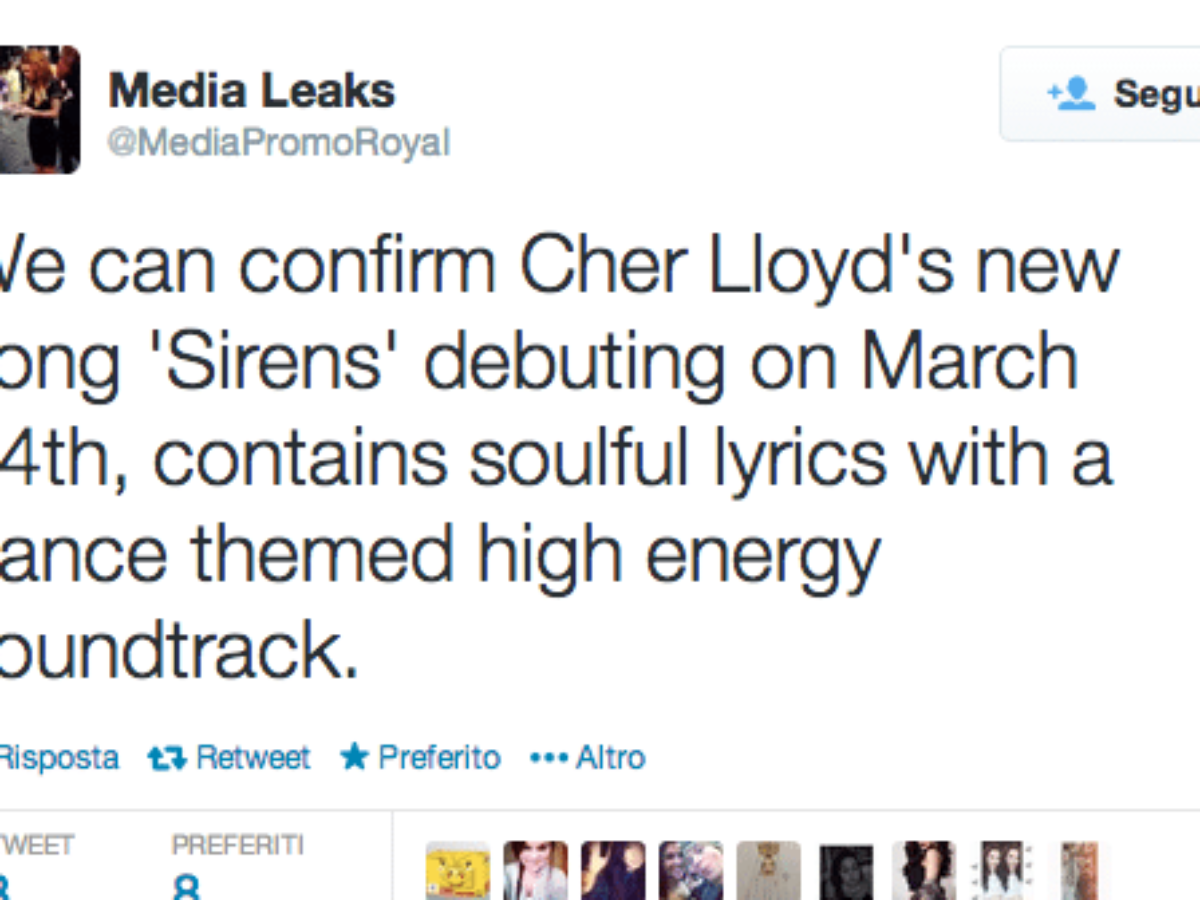Viewport: 1200px width, 900px height.
Task: Click the Risposta reply link
Action: click(x=57, y=758)
